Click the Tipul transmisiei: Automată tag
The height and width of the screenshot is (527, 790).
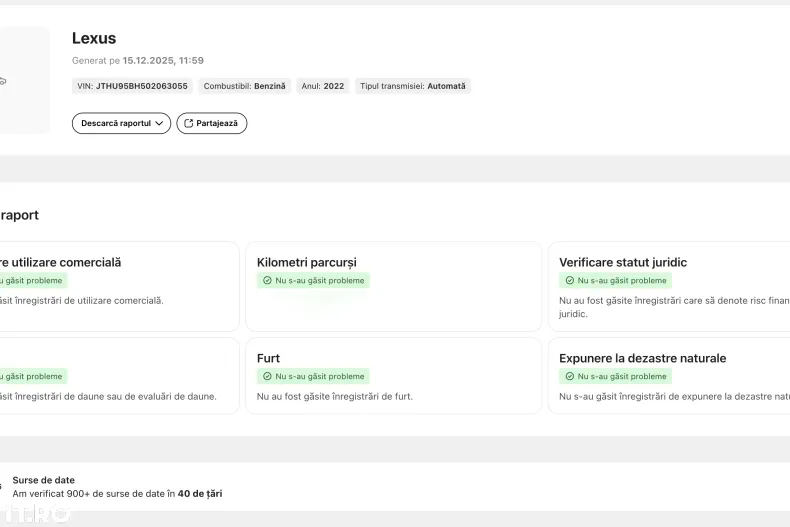click(x=412, y=86)
